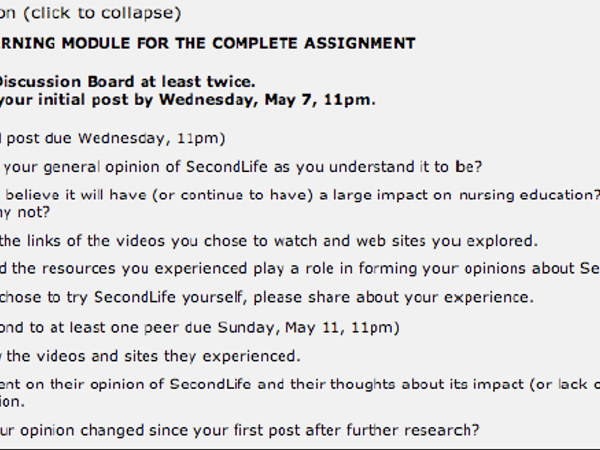Screen dimensions: 600x450
Task: Click the words 'web sites you explored'
Action: pyautogui.click(x=445, y=241)
